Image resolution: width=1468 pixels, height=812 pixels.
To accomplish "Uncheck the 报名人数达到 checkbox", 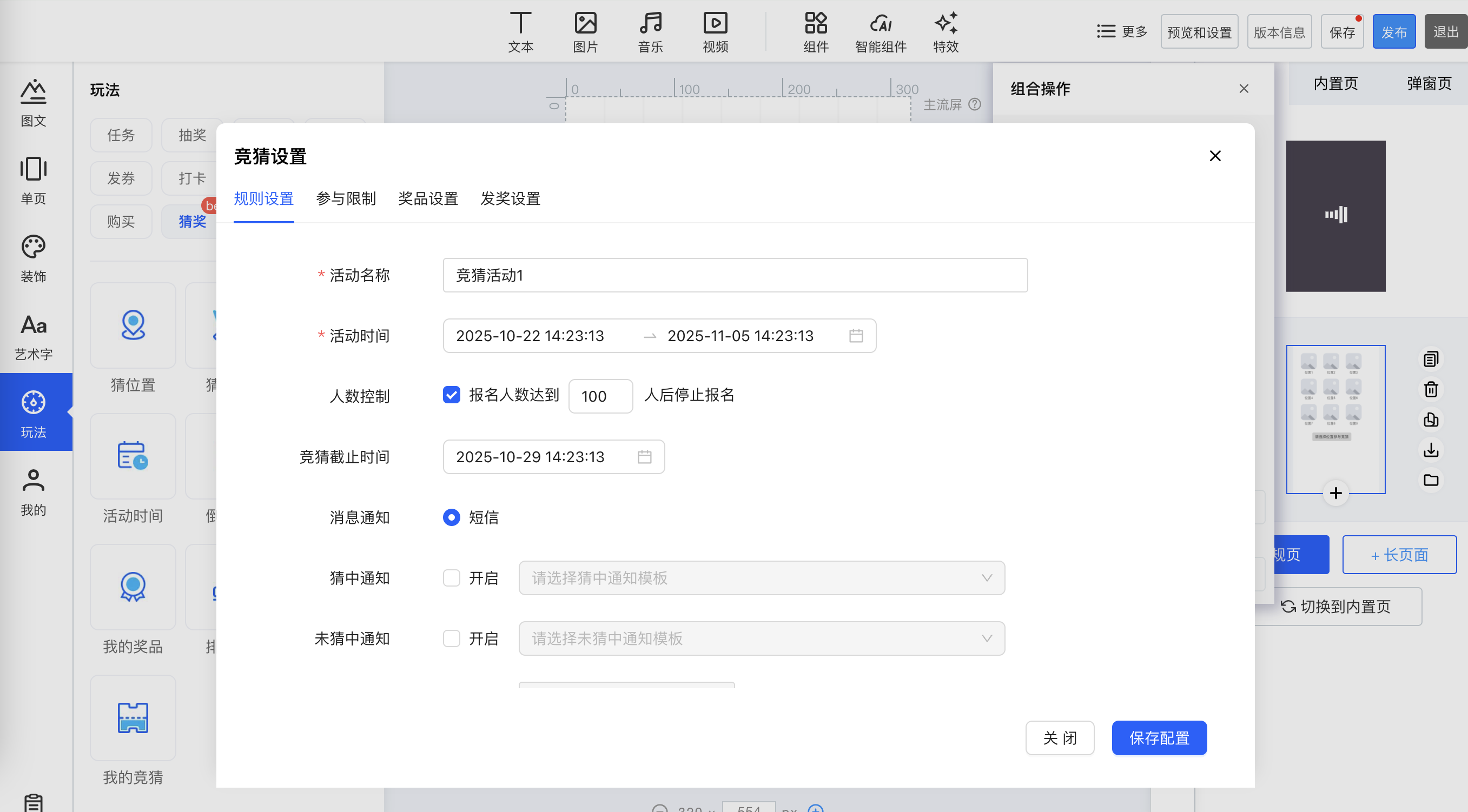I will click(x=451, y=395).
